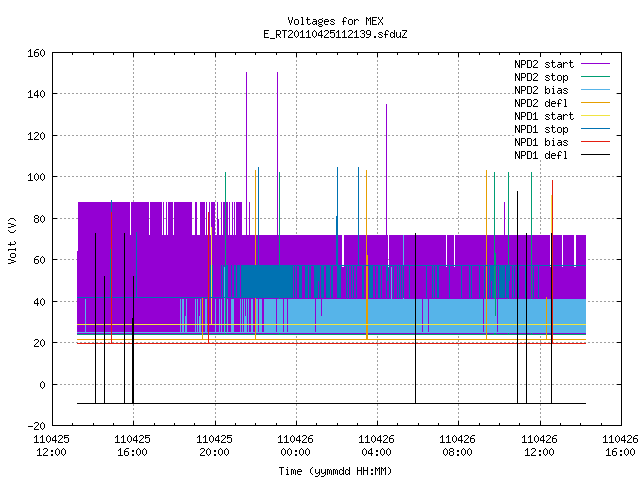Click the NPD1 stop blue legend line
Screen dimensions: 640x480
[x=595, y=129]
